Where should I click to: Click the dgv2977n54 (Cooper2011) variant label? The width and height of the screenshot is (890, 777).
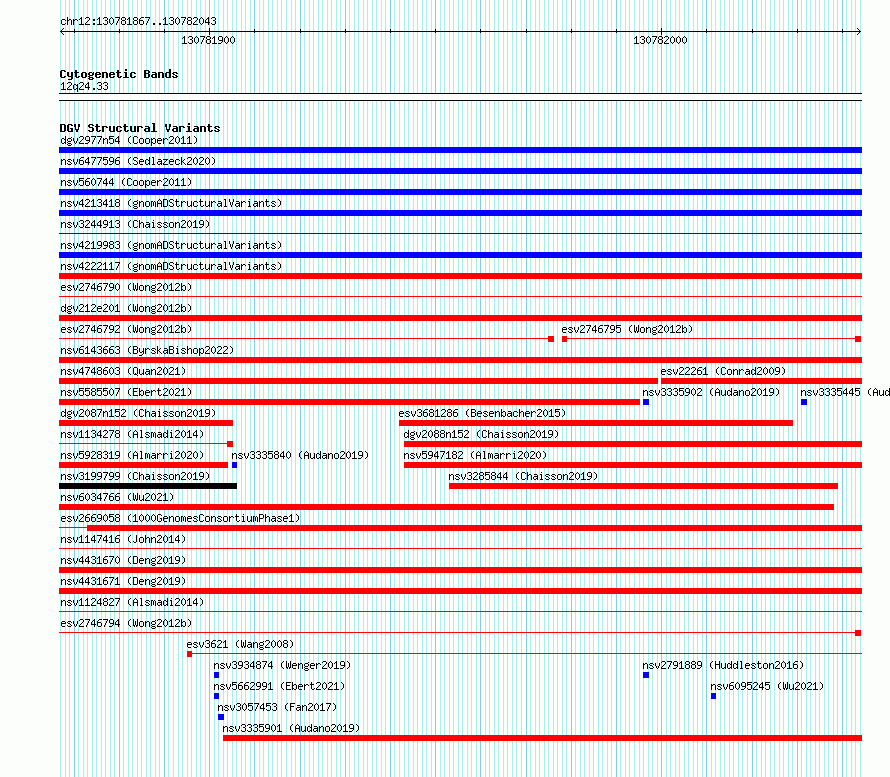pos(129,140)
